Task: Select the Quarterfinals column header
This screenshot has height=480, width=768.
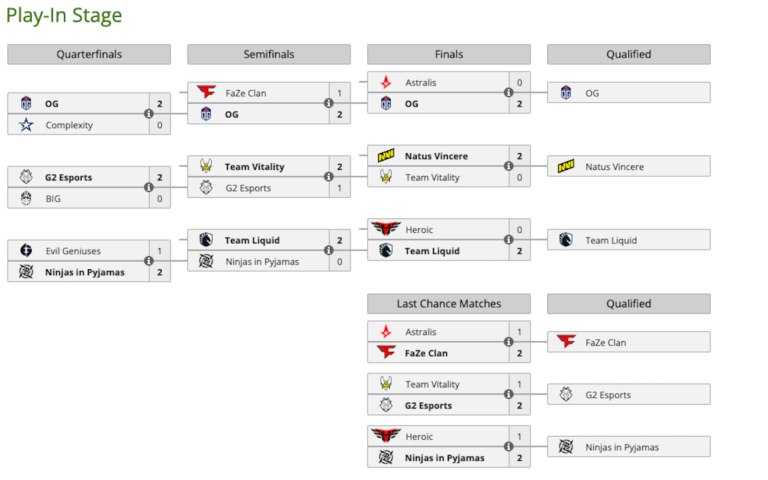Action: (89, 54)
